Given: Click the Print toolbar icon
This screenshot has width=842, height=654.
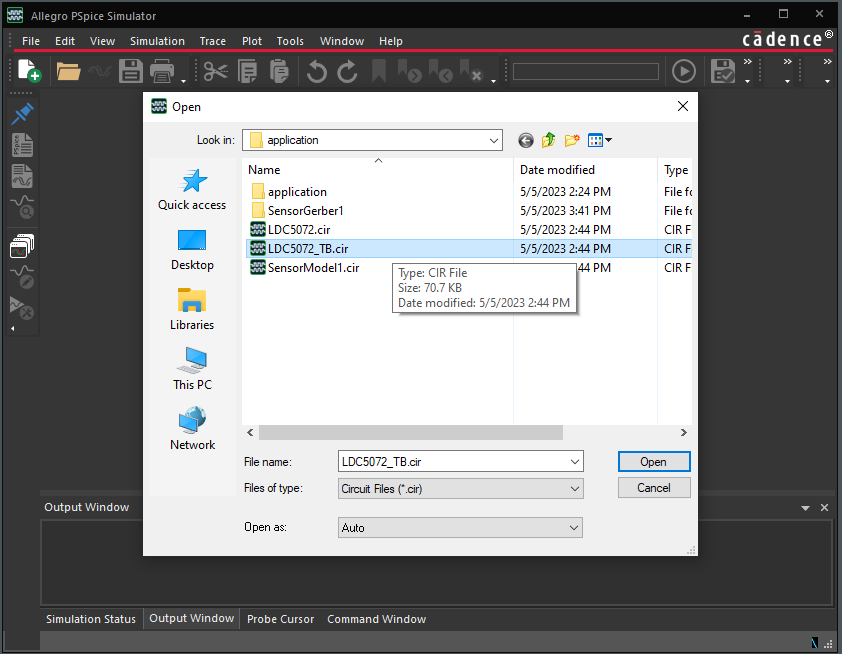Looking at the screenshot, I should point(160,70).
